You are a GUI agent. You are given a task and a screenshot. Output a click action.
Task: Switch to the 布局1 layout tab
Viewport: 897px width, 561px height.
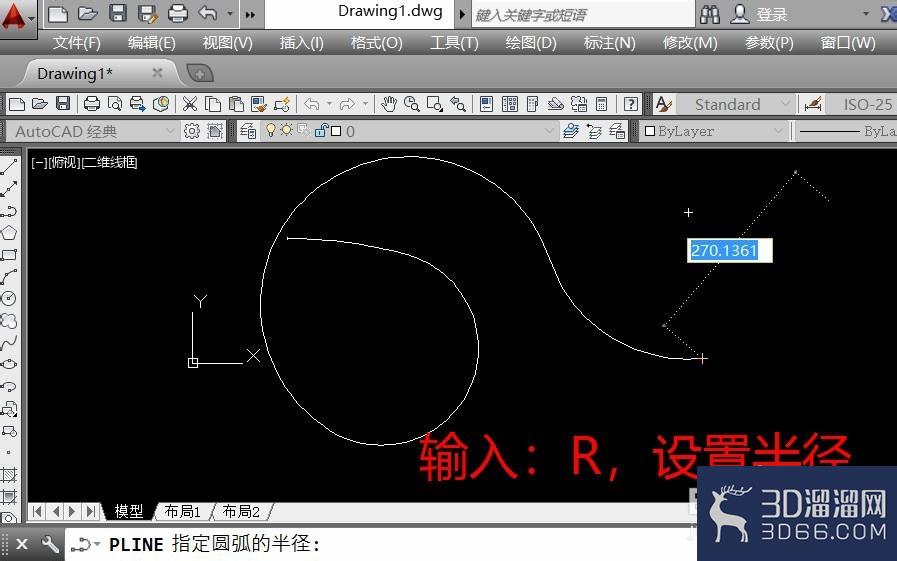(182, 511)
